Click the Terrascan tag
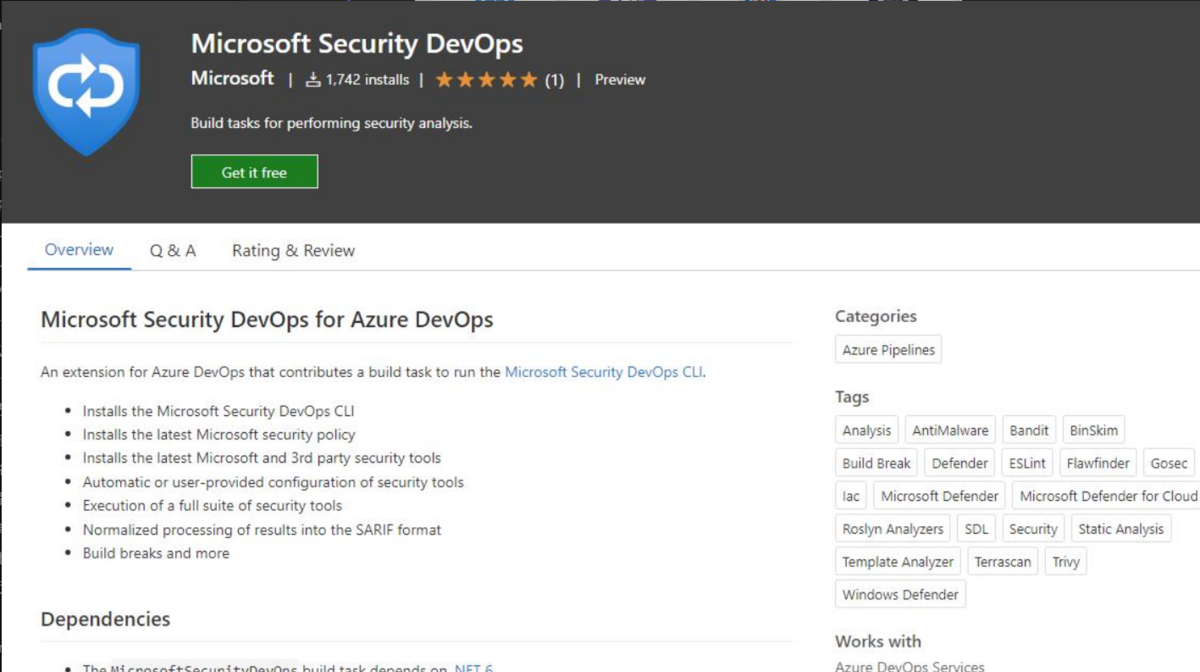This screenshot has height=672, width=1200. (x=1002, y=561)
